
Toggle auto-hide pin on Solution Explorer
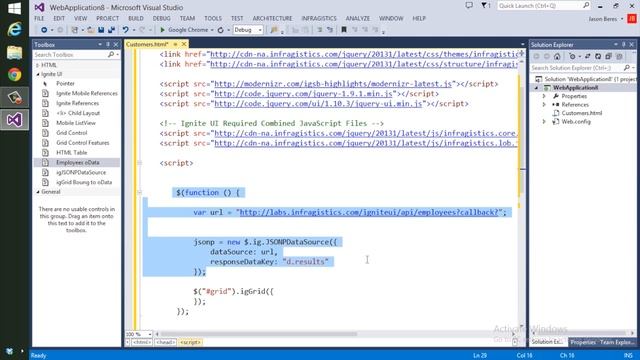click(x=624, y=44)
